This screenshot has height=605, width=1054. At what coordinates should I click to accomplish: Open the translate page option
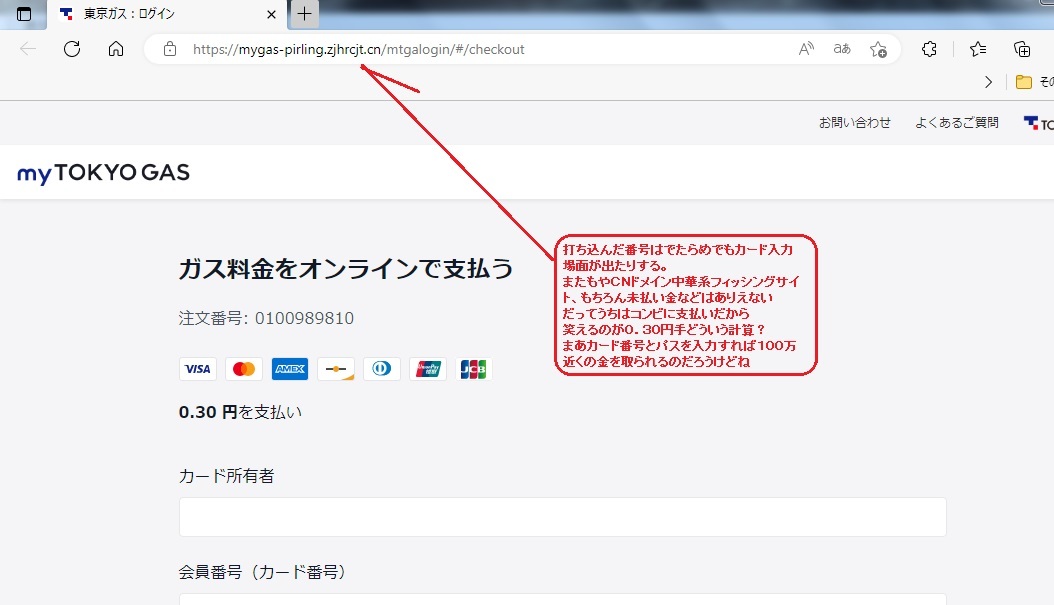tap(842, 49)
